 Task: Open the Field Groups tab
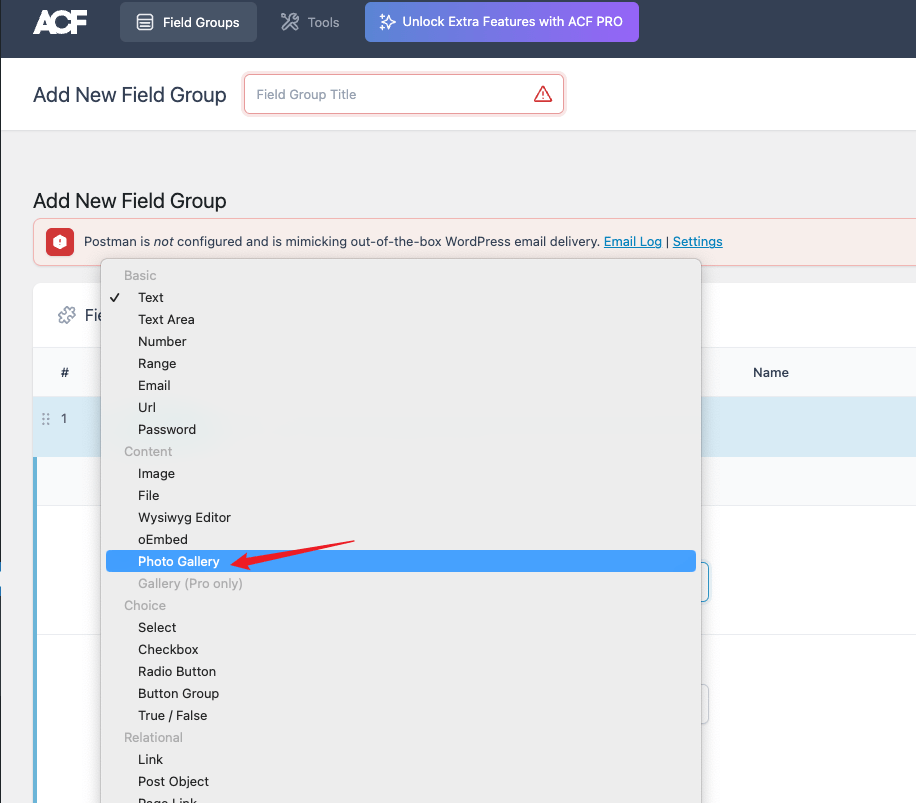click(188, 22)
